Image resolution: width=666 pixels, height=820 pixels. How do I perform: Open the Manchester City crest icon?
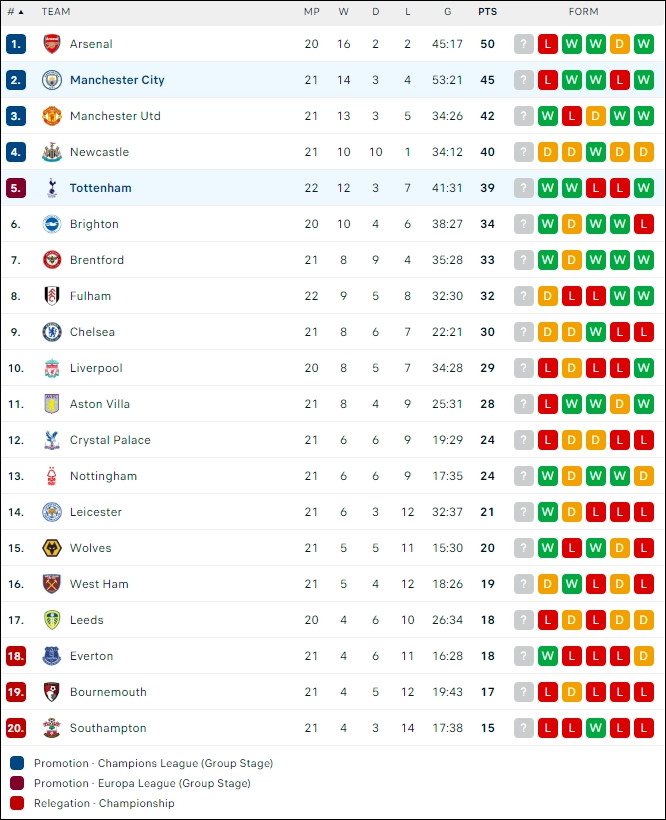(52, 80)
